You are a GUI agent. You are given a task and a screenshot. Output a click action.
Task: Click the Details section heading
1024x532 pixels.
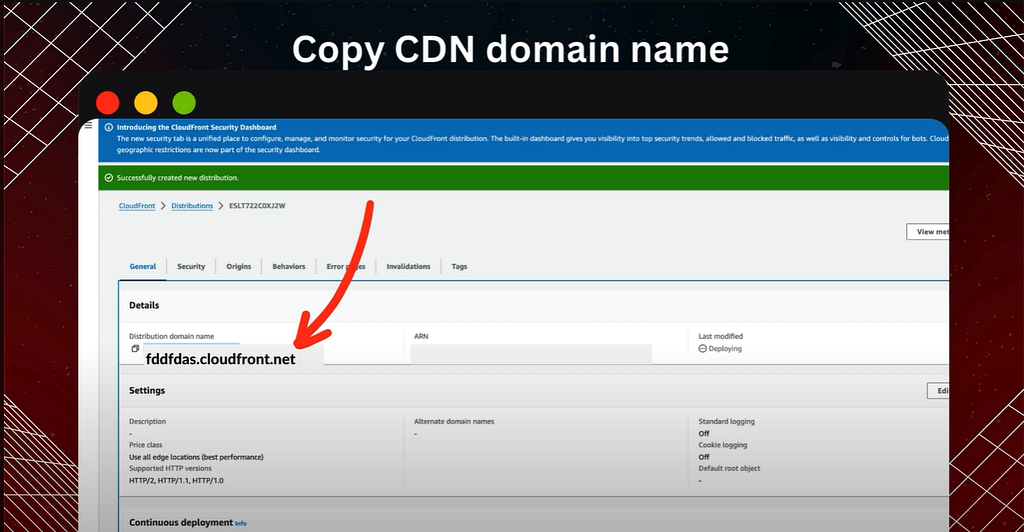pyautogui.click(x=144, y=305)
